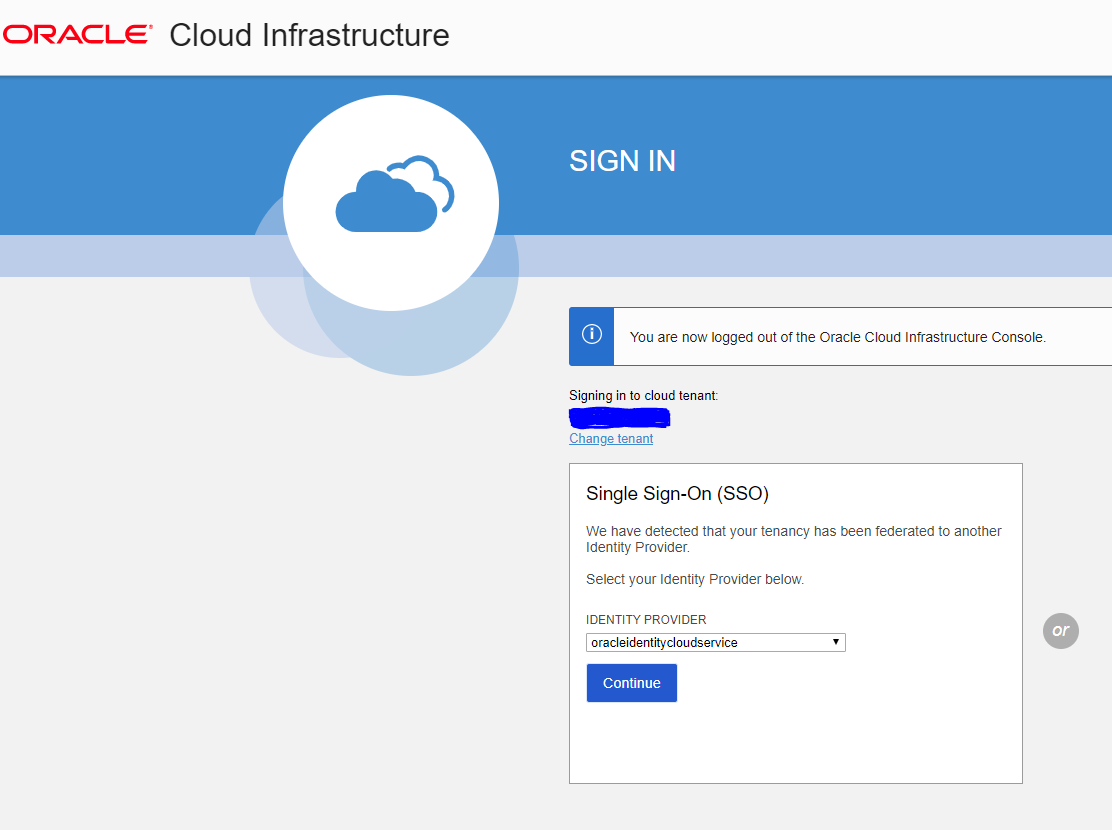Click the Continue button
This screenshot has height=830, width=1112.
632,683
